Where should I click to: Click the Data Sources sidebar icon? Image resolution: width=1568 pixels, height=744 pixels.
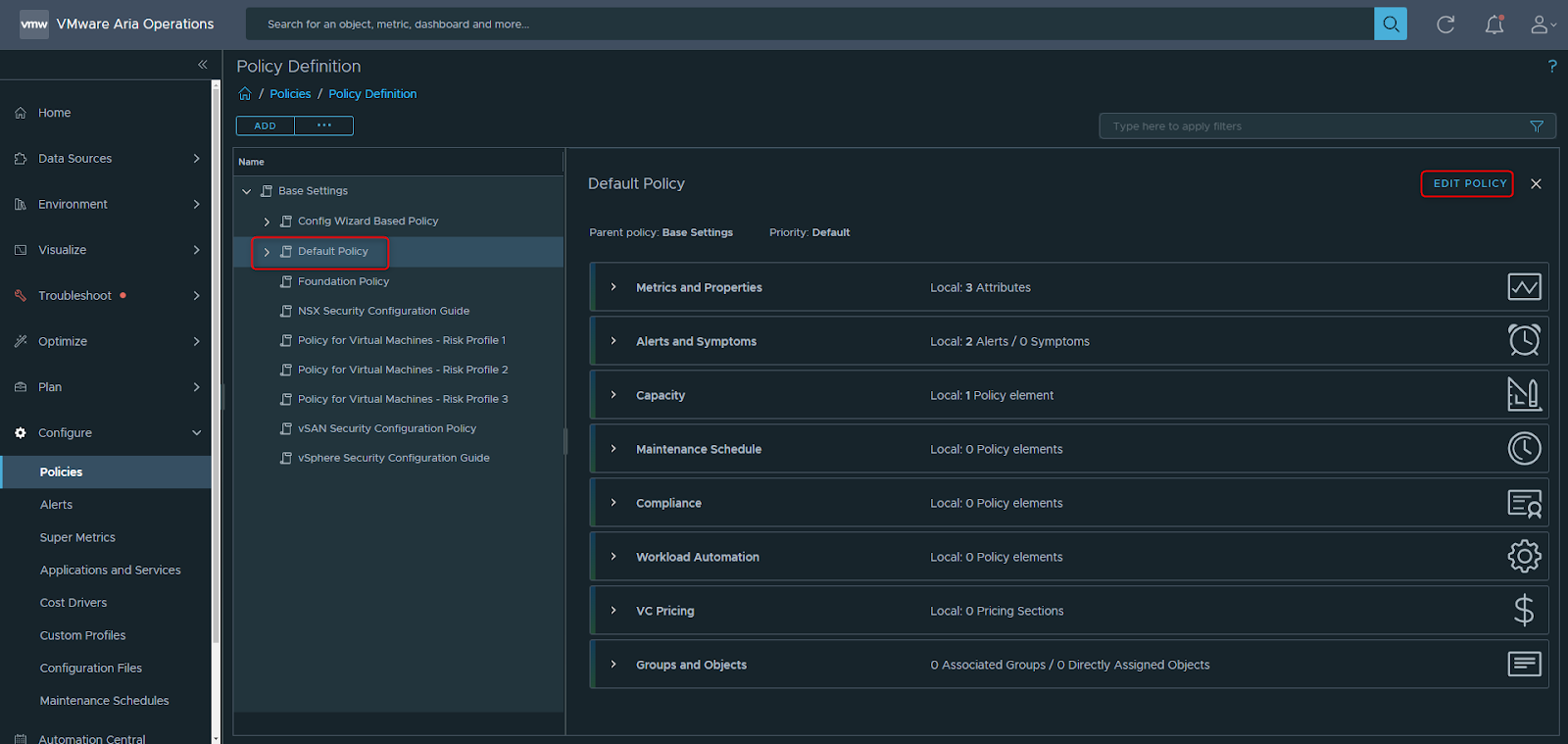point(21,159)
